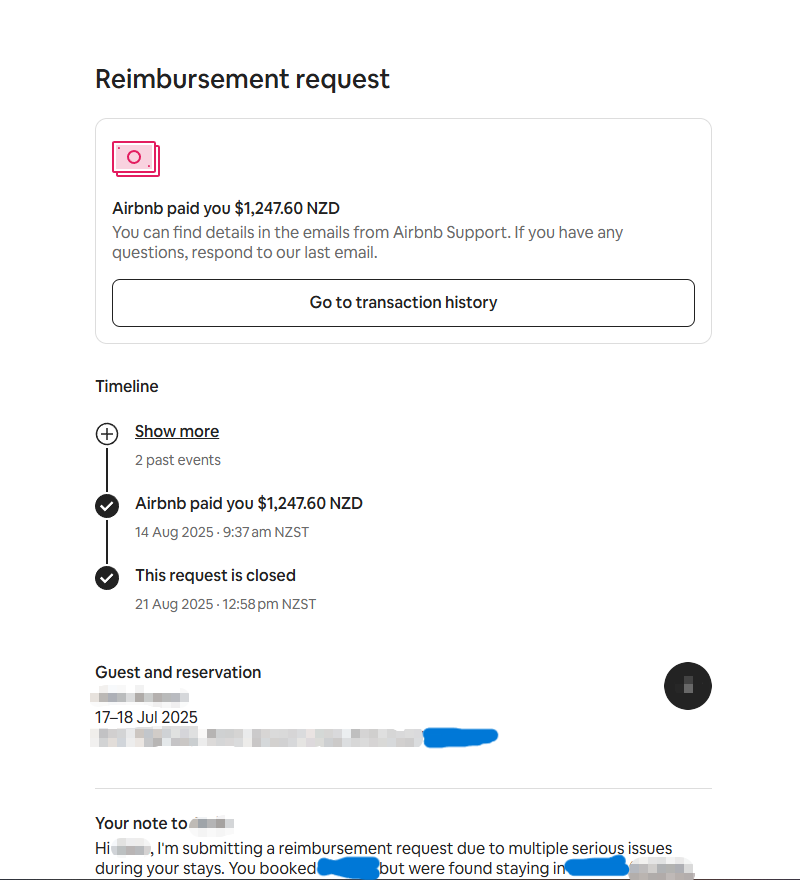Click Go to transaction history button
Image resolution: width=800 pixels, height=880 pixels.
403,302
